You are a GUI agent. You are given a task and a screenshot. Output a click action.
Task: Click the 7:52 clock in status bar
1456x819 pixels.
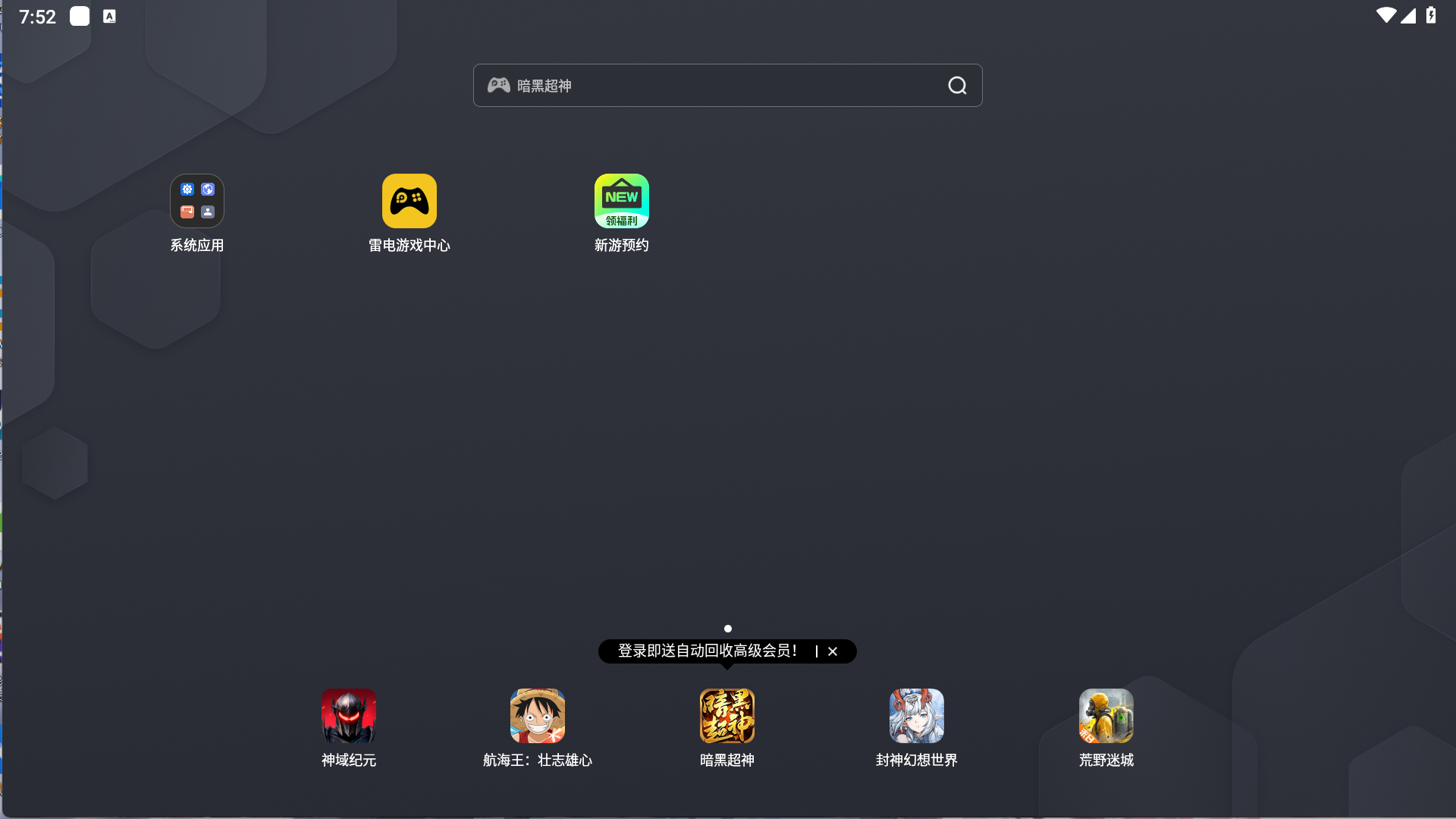[x=37, y=17]
